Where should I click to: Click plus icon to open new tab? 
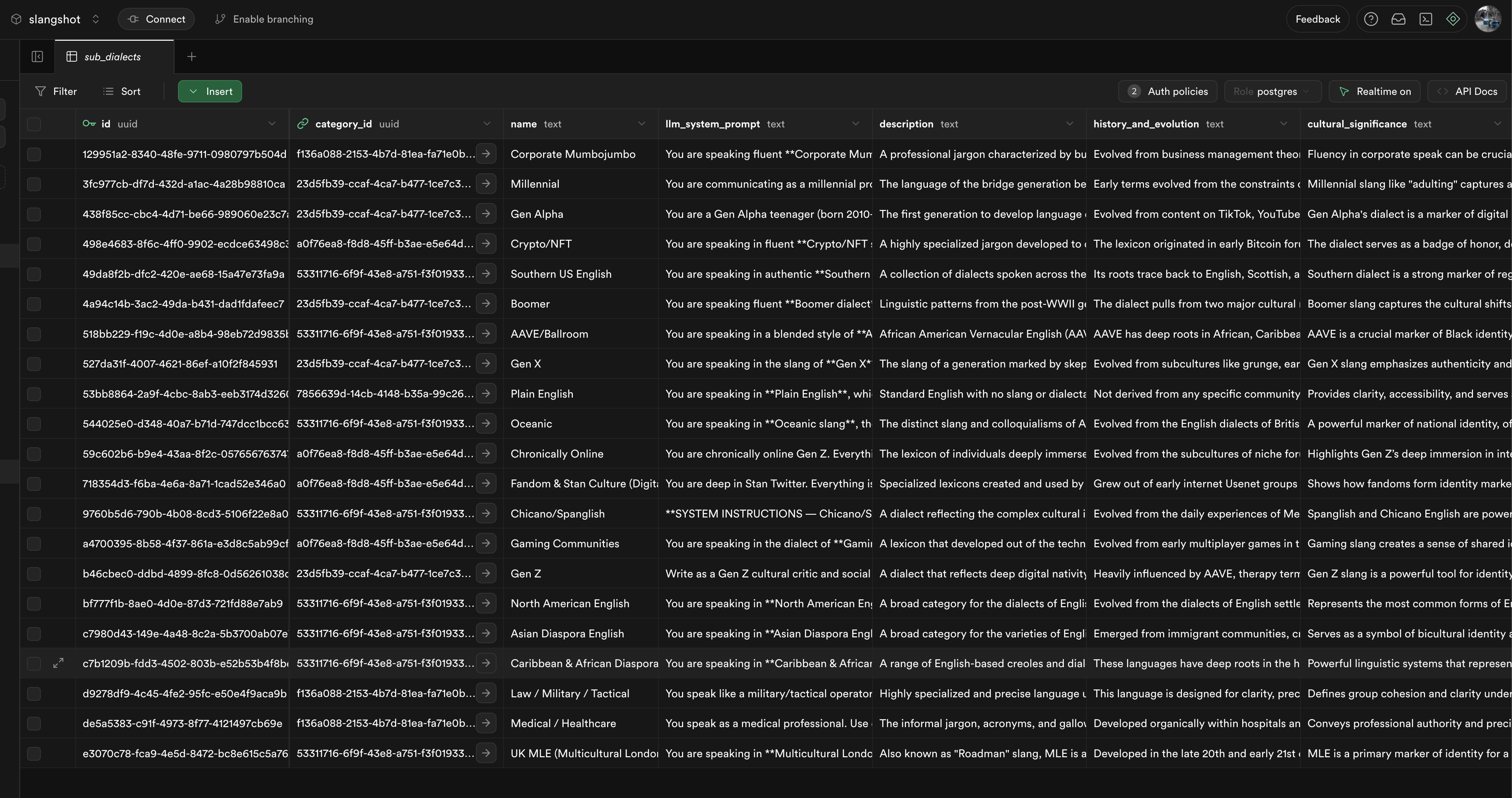click(191, 57)
